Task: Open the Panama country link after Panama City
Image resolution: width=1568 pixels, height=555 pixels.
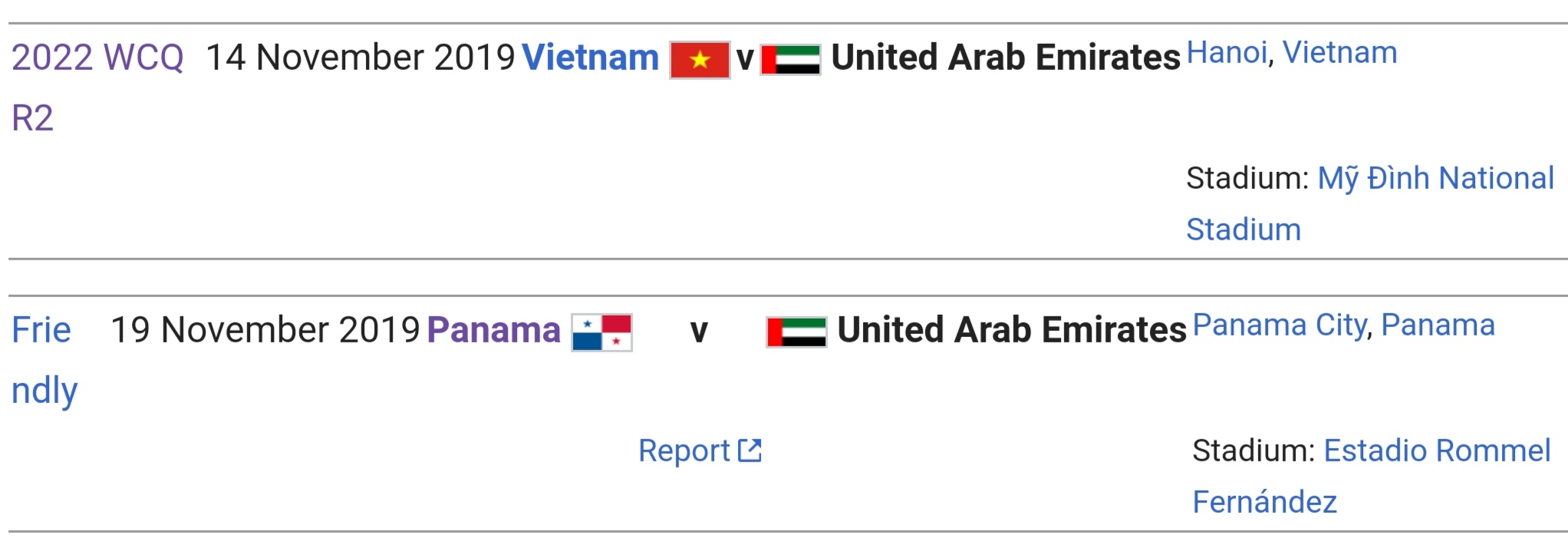Action: tap(1438, 325)
